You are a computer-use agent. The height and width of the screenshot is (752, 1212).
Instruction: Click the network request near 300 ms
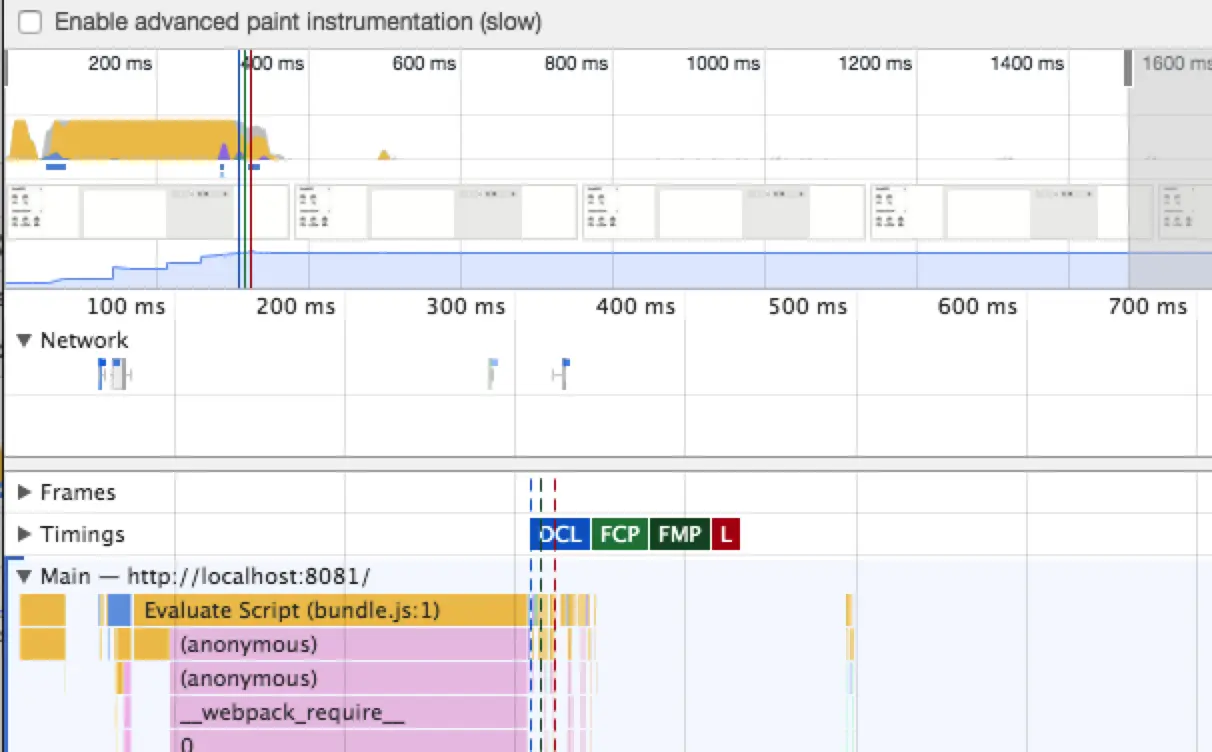(492, 373)
